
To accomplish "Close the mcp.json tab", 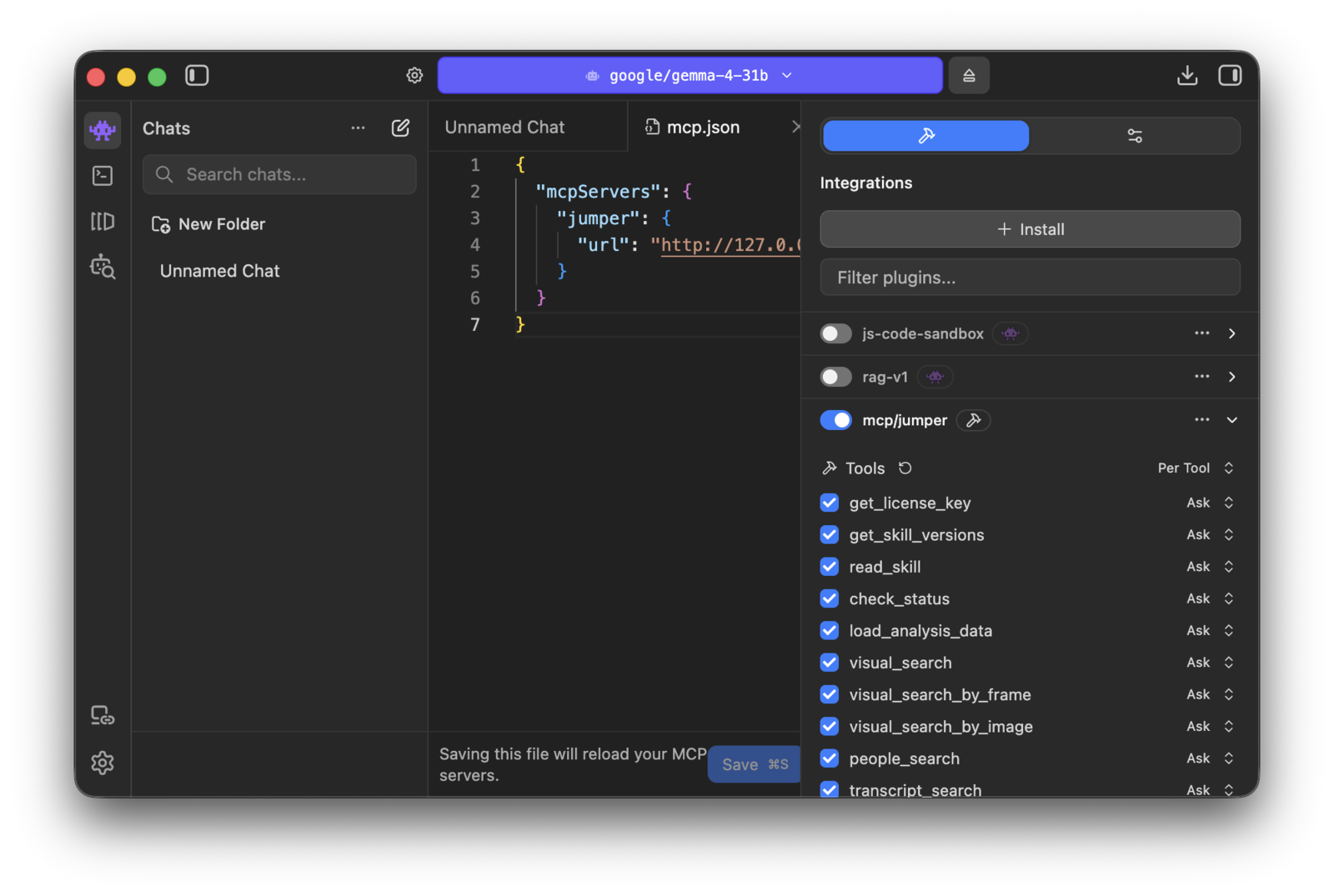I will 795,127.
